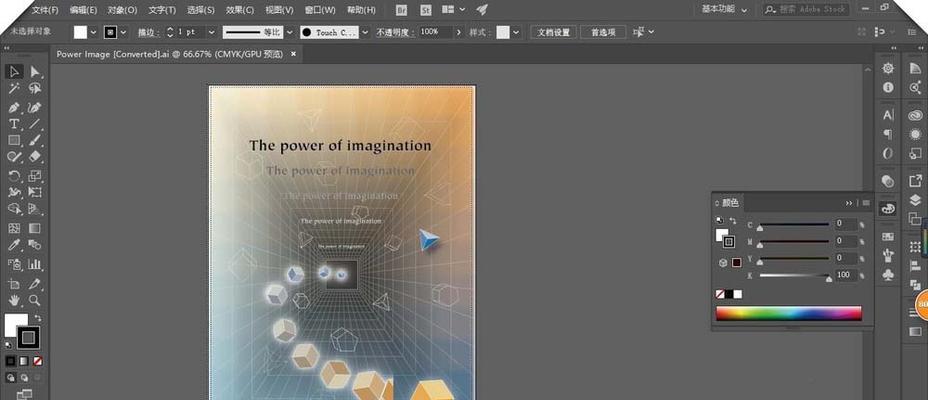Select the Column Graph tool

point(34,264)
